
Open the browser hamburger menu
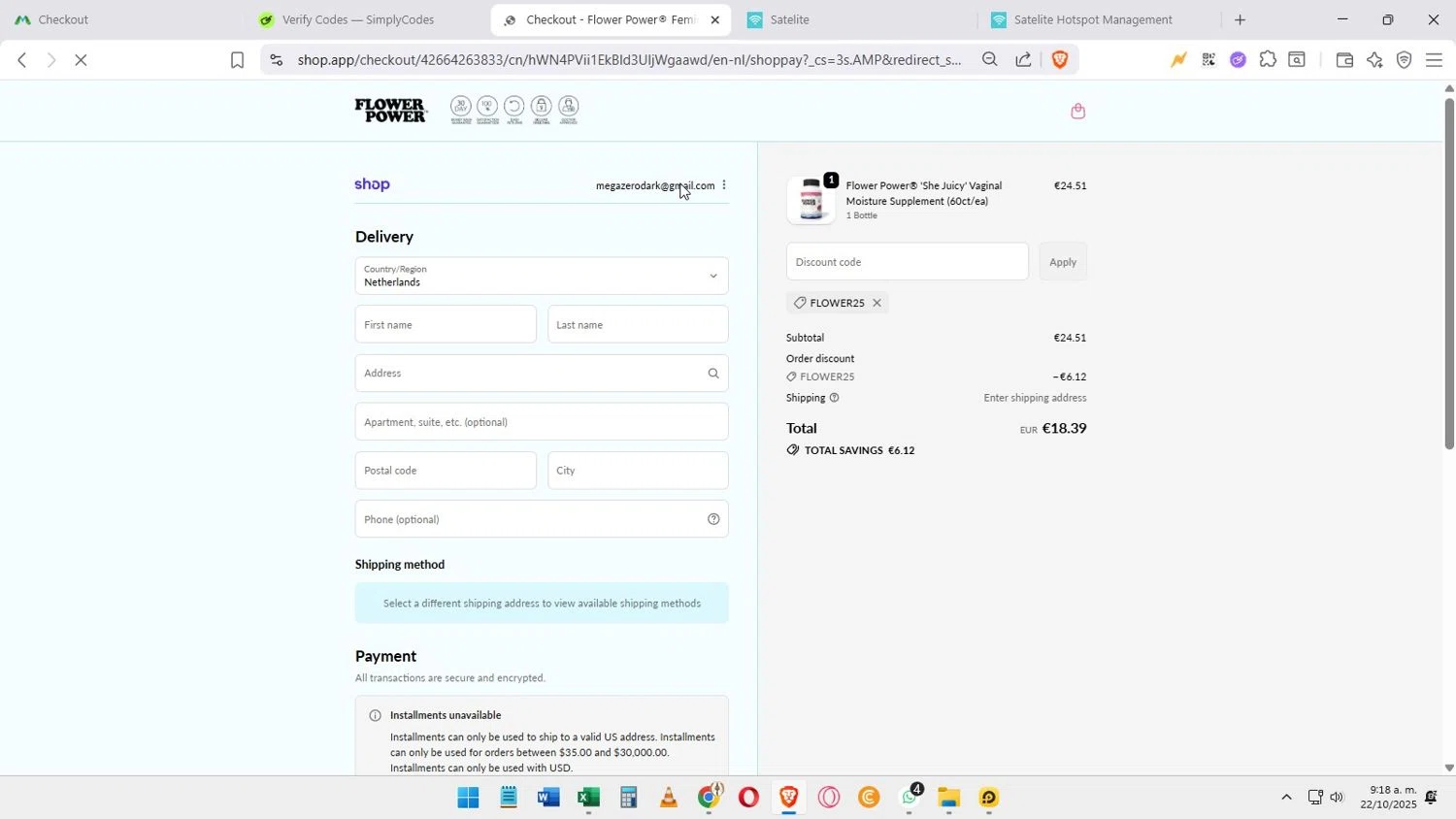[1434, 60]
